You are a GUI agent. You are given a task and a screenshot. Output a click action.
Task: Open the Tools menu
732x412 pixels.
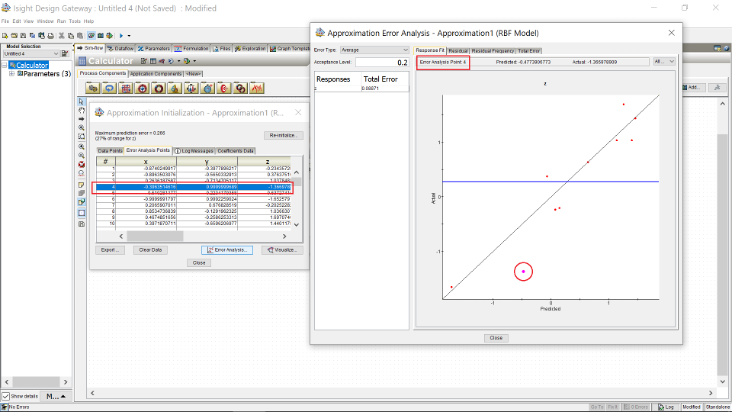coord(75,21)
